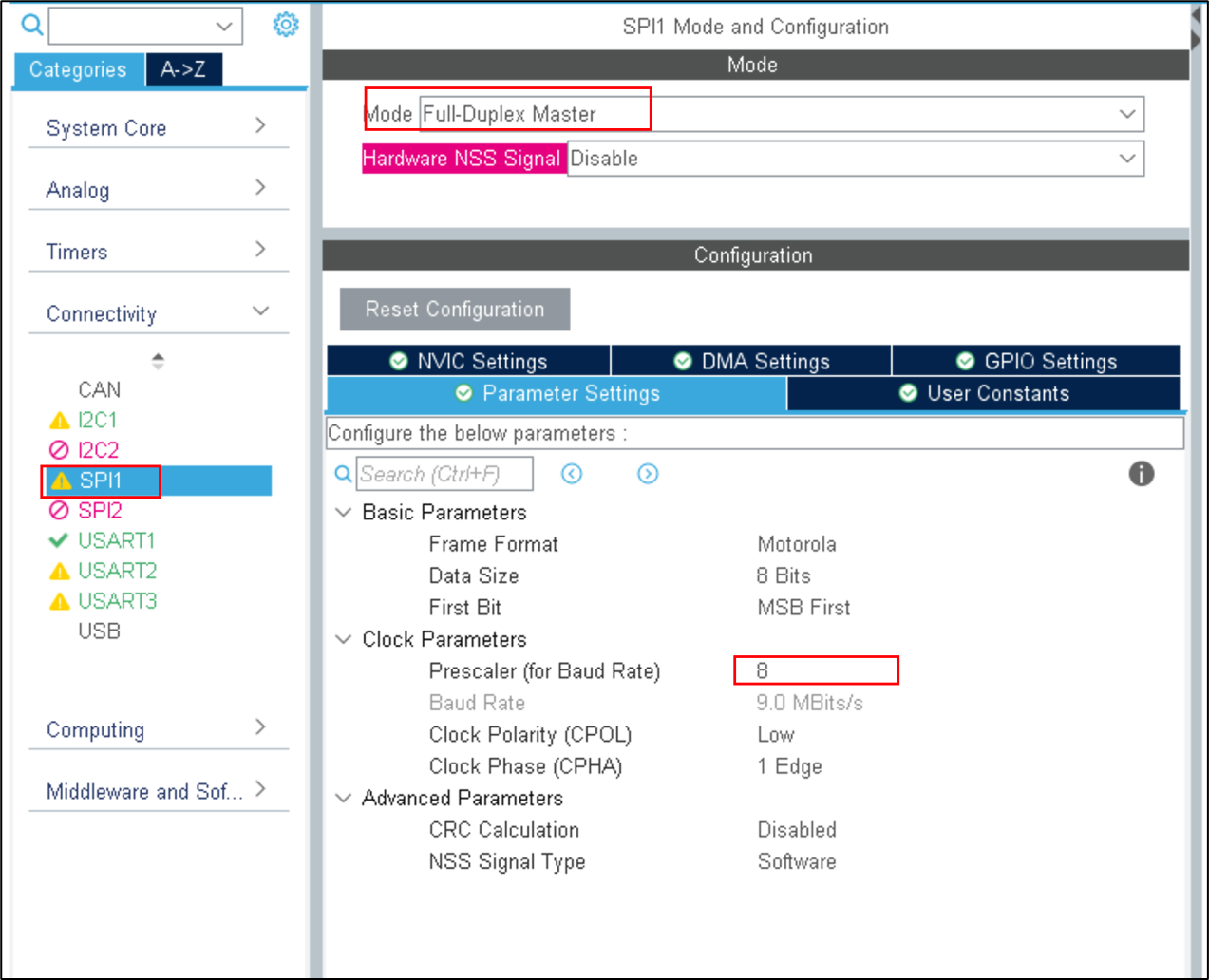This screenshot has height=980, width=1209.
Task: Open the Mode dropdown Full-Duplex Master
Action: [x=781, y=114]
